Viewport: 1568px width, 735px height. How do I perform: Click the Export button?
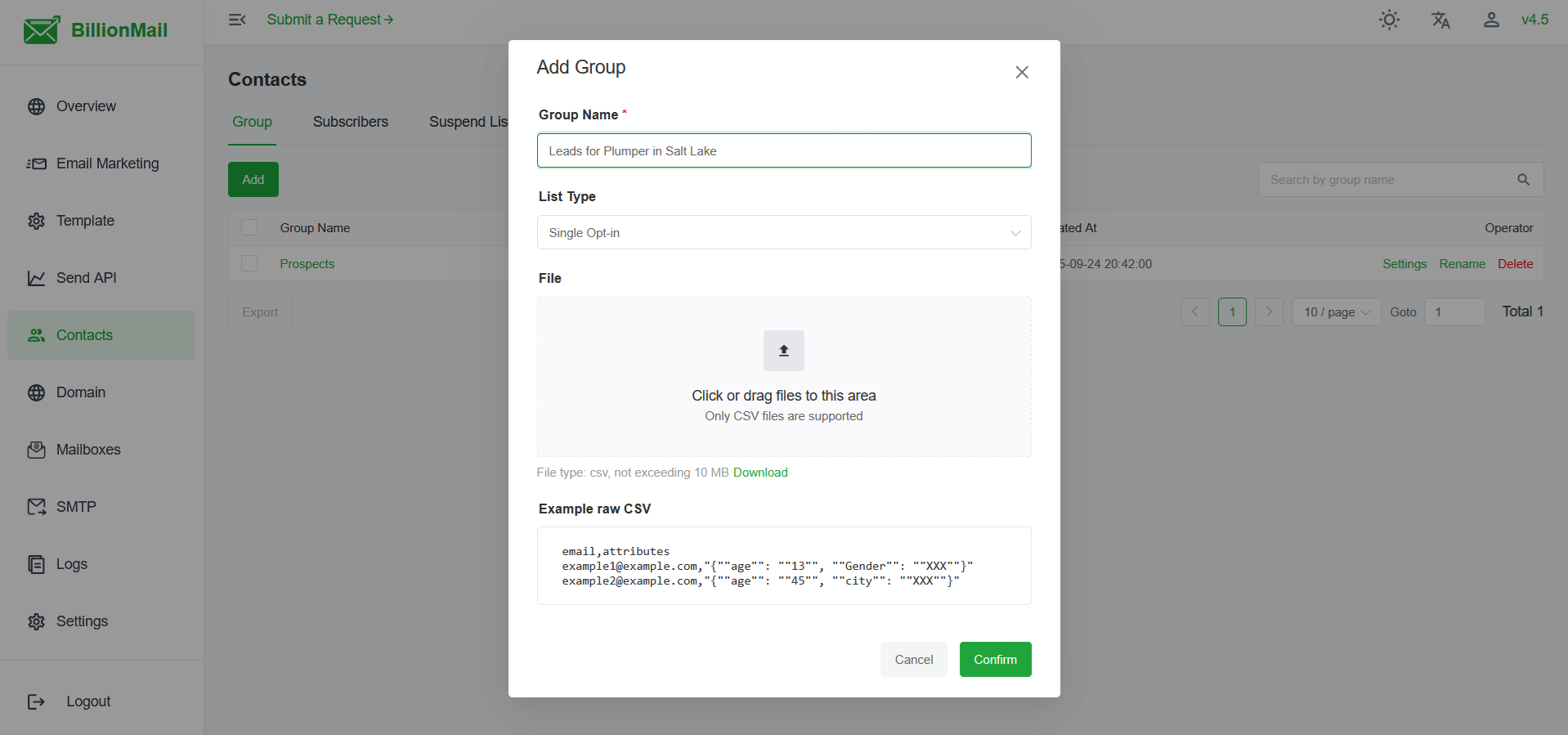coord(260,311)
